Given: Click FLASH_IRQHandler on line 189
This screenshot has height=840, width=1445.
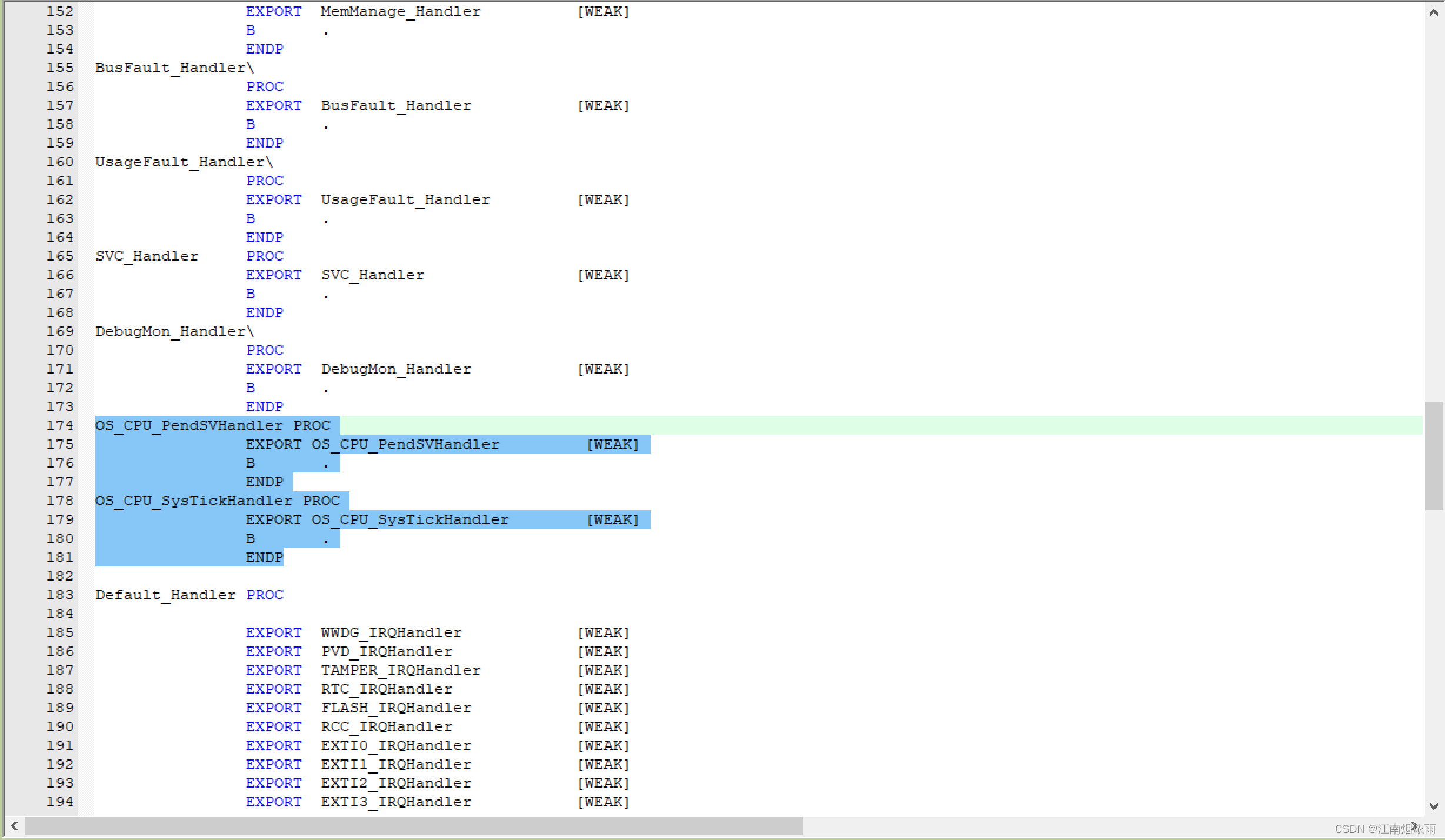Looking at the screenshot, I should pyautogui.click(x=396, y=708).
